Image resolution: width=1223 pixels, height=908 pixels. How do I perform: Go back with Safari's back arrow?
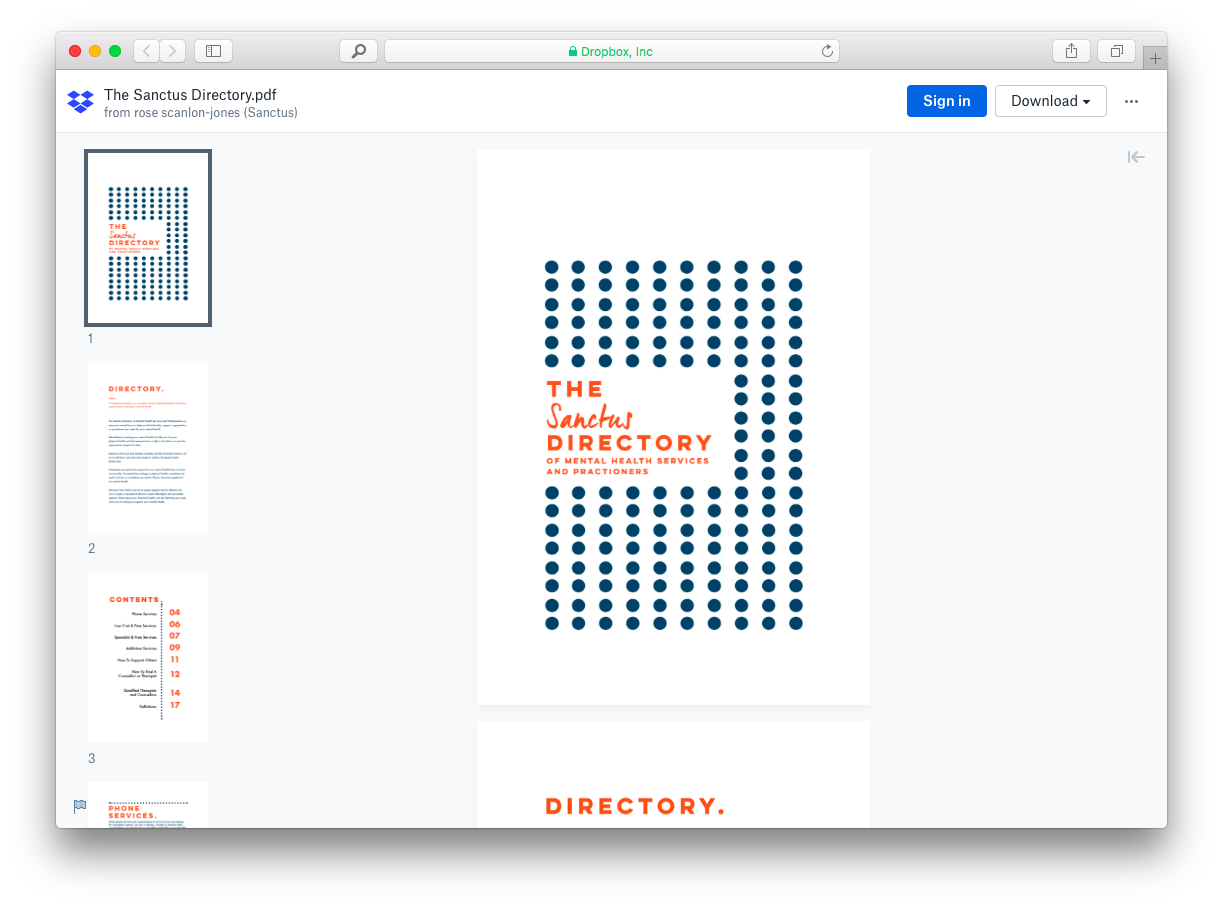[146, 51]
